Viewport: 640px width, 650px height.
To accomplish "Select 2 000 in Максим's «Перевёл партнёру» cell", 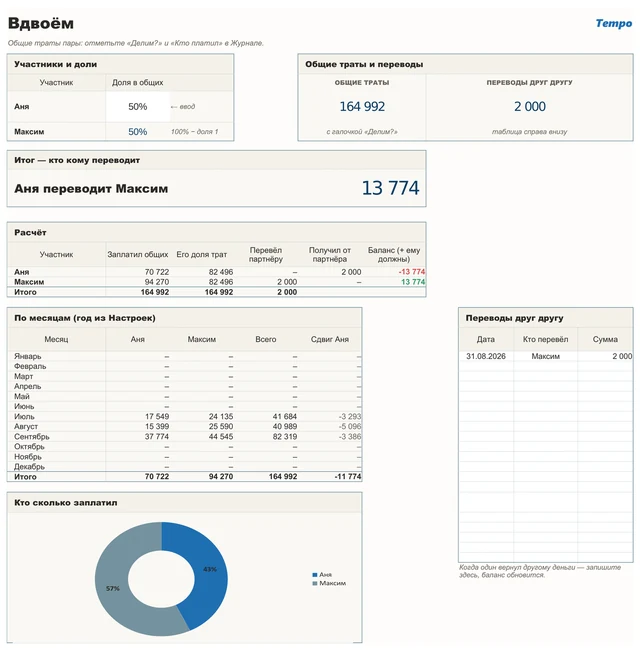I will point(287,282).
